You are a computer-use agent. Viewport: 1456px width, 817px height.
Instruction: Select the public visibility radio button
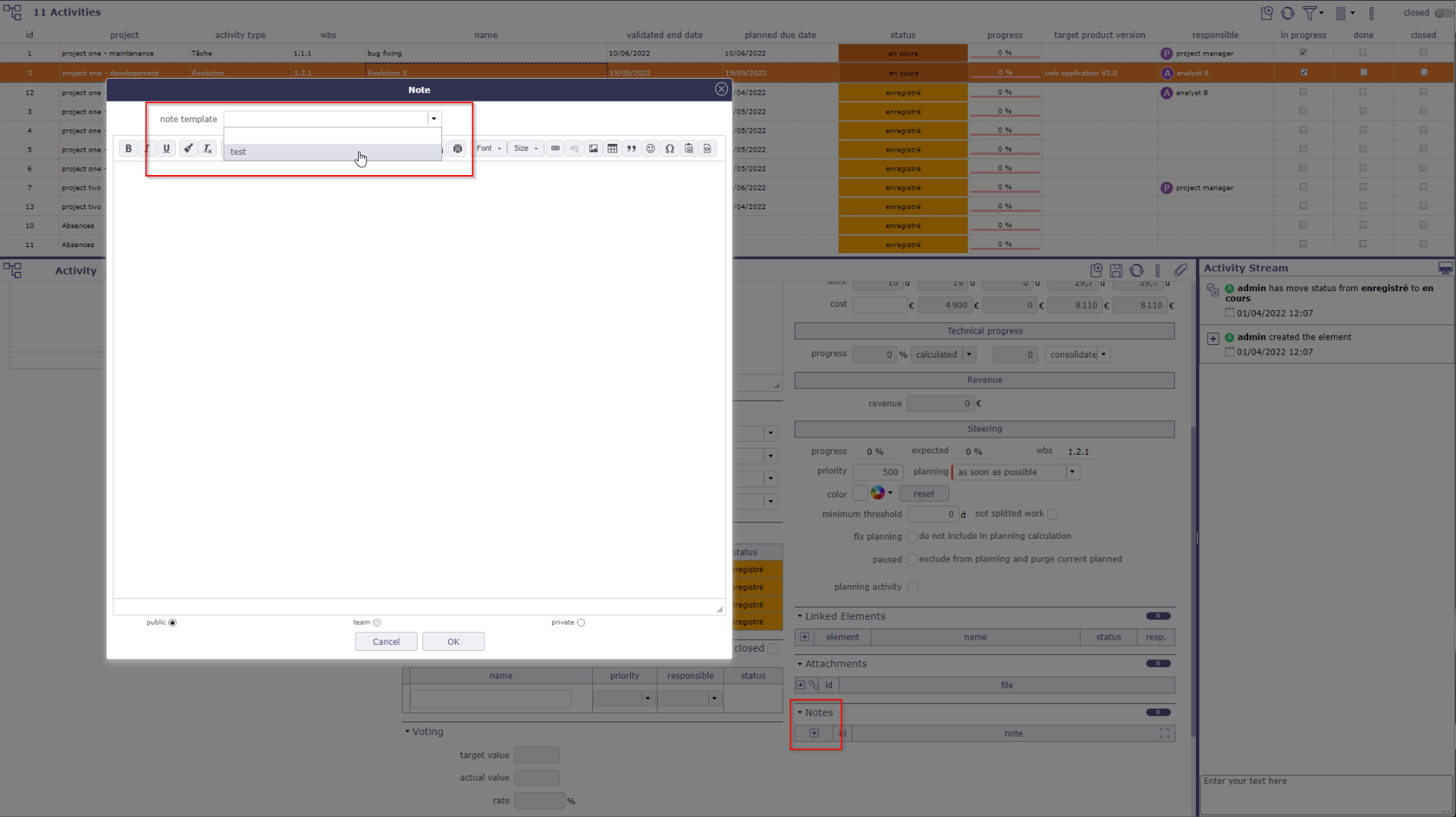tap(173, 623)
